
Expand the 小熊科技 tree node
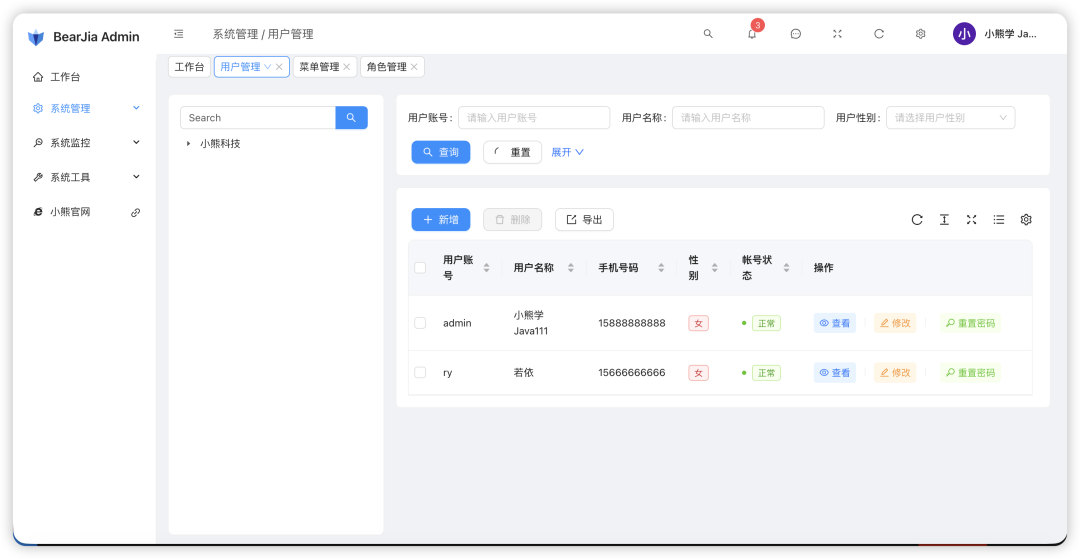188,144
